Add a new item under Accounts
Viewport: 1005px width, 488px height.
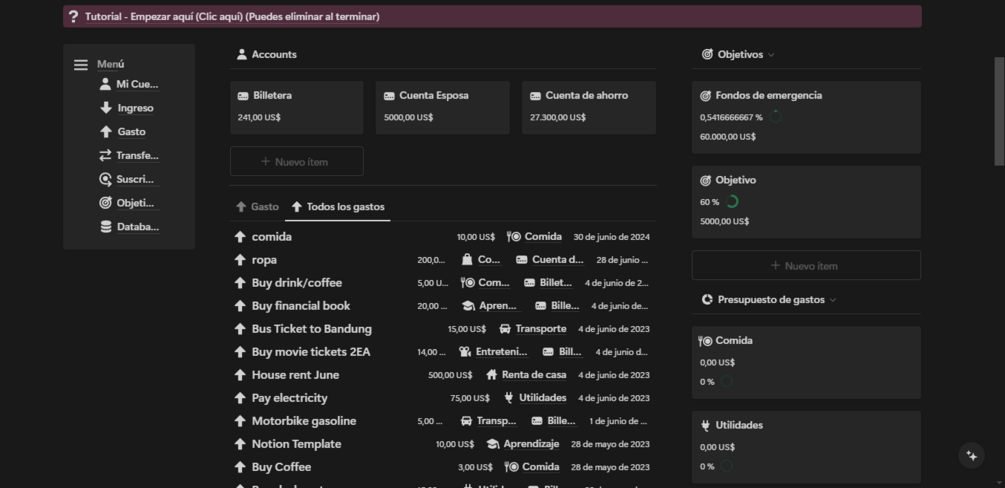pyautogui.click(x=296, y=162)
